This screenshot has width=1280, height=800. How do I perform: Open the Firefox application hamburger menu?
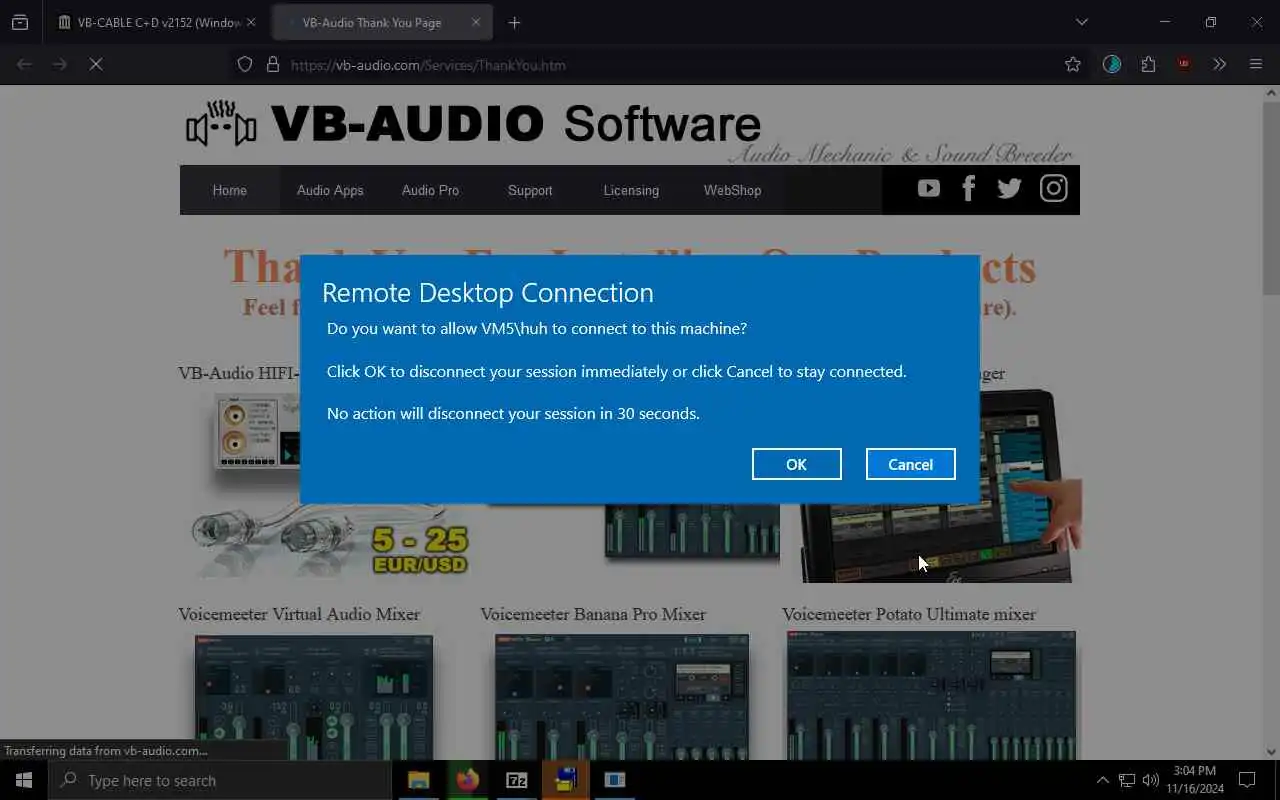tap(1256, 64)
